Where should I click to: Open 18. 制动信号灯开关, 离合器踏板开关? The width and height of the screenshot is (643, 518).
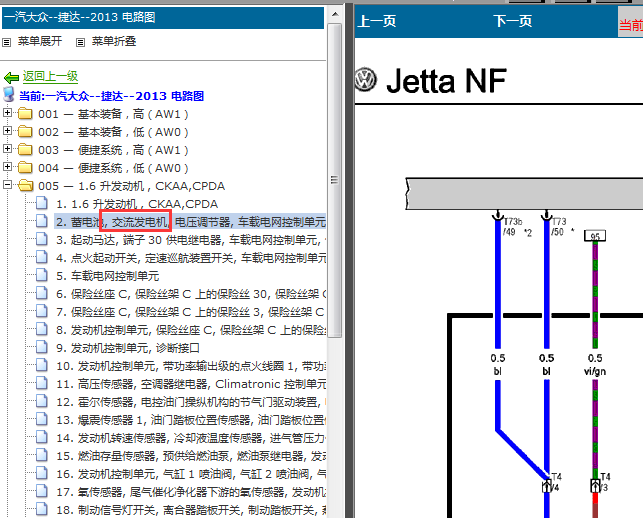[x=191, y=510]
